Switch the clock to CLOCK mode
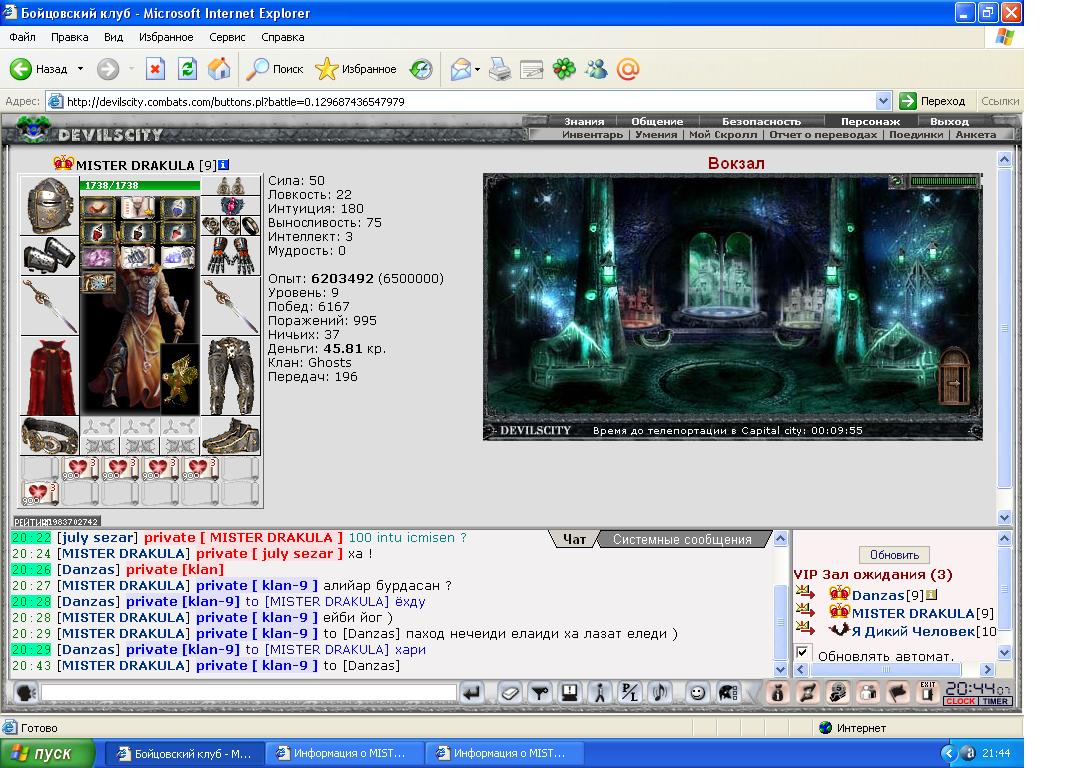Screen dimensions: 1090x768 961,701
